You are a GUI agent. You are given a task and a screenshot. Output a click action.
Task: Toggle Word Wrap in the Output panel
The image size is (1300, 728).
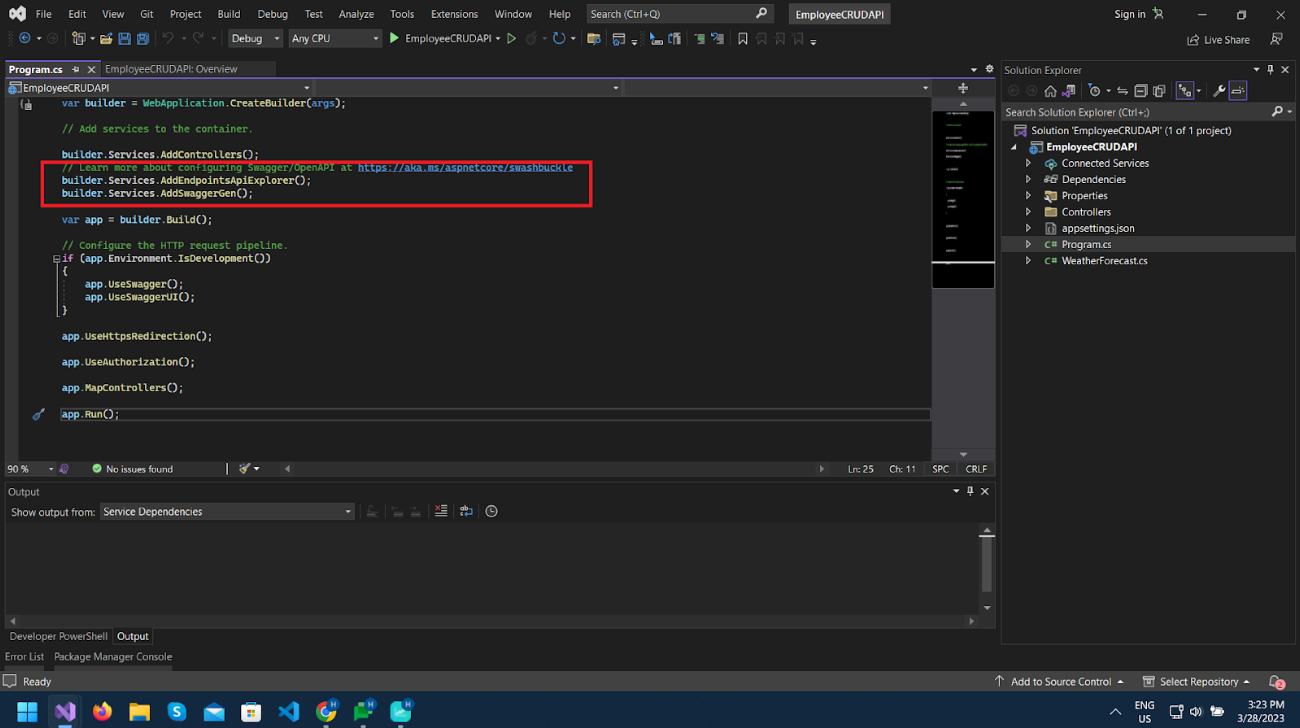[x=466, y=511]
